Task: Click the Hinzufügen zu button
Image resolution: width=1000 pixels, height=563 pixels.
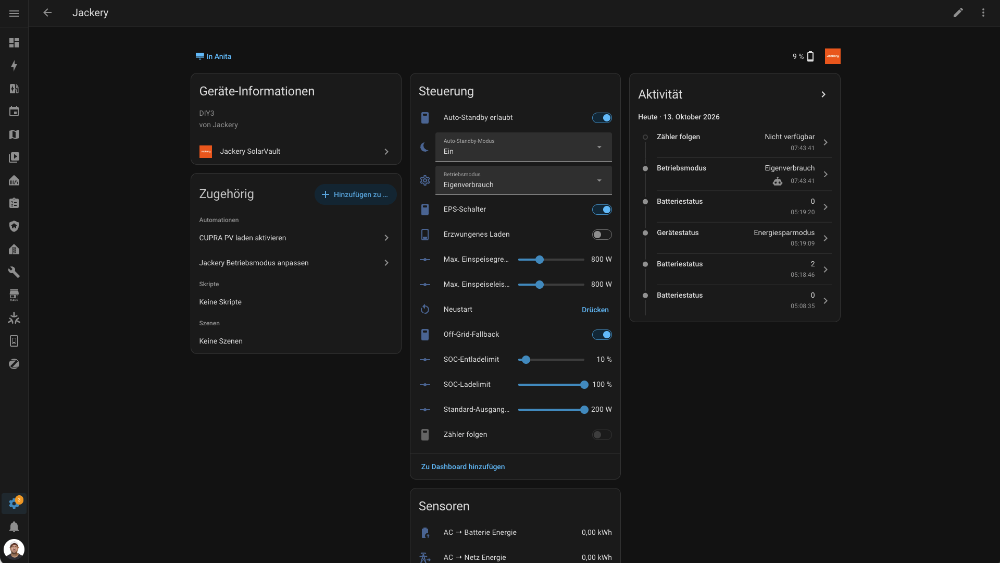Action: 355,194
